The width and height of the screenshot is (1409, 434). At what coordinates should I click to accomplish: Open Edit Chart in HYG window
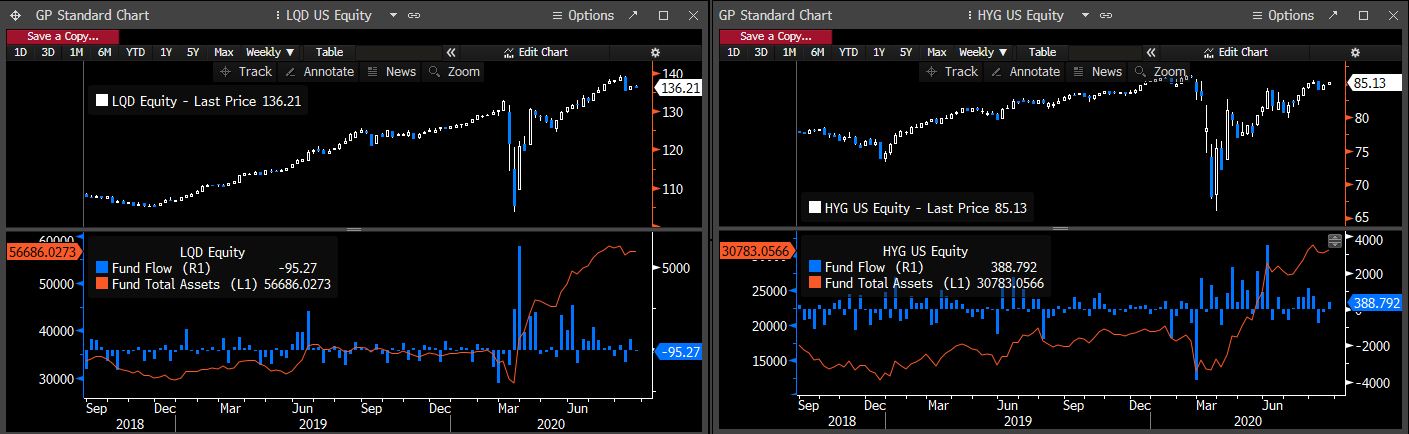1236,52
